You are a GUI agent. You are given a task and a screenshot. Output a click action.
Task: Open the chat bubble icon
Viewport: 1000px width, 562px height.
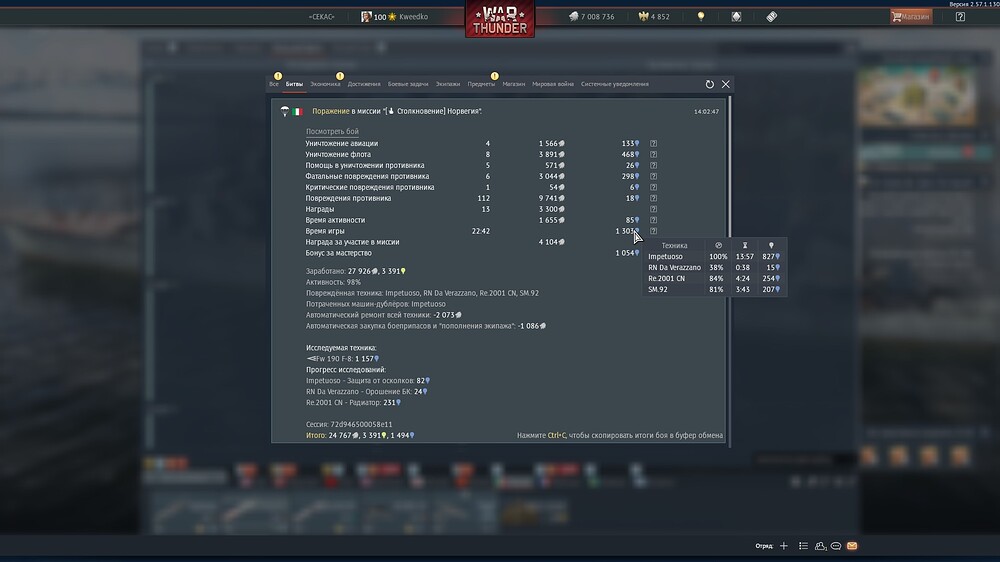click(836, 546)
